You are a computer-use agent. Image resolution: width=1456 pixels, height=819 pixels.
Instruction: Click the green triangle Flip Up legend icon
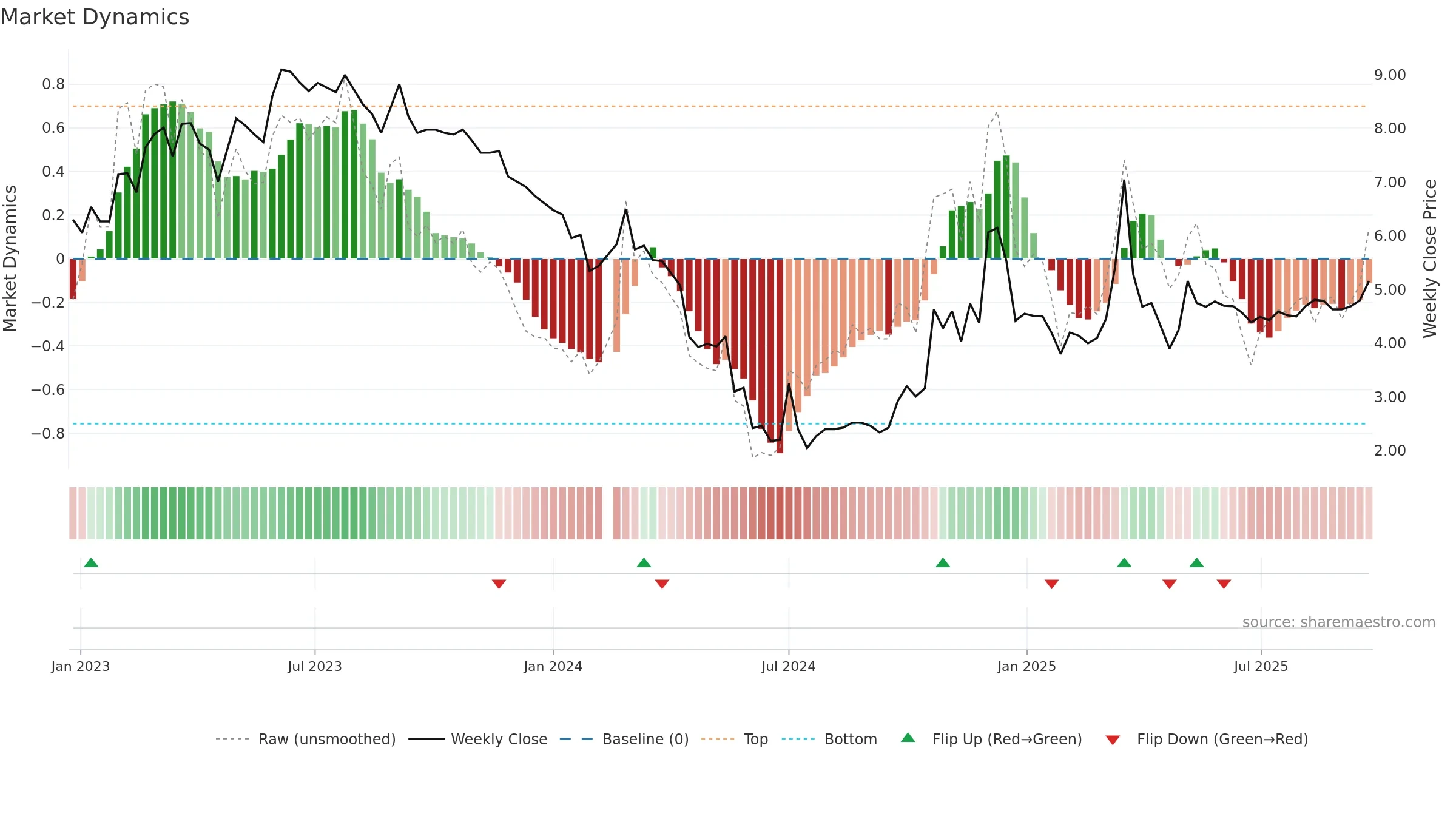click(x=908, y=738)
